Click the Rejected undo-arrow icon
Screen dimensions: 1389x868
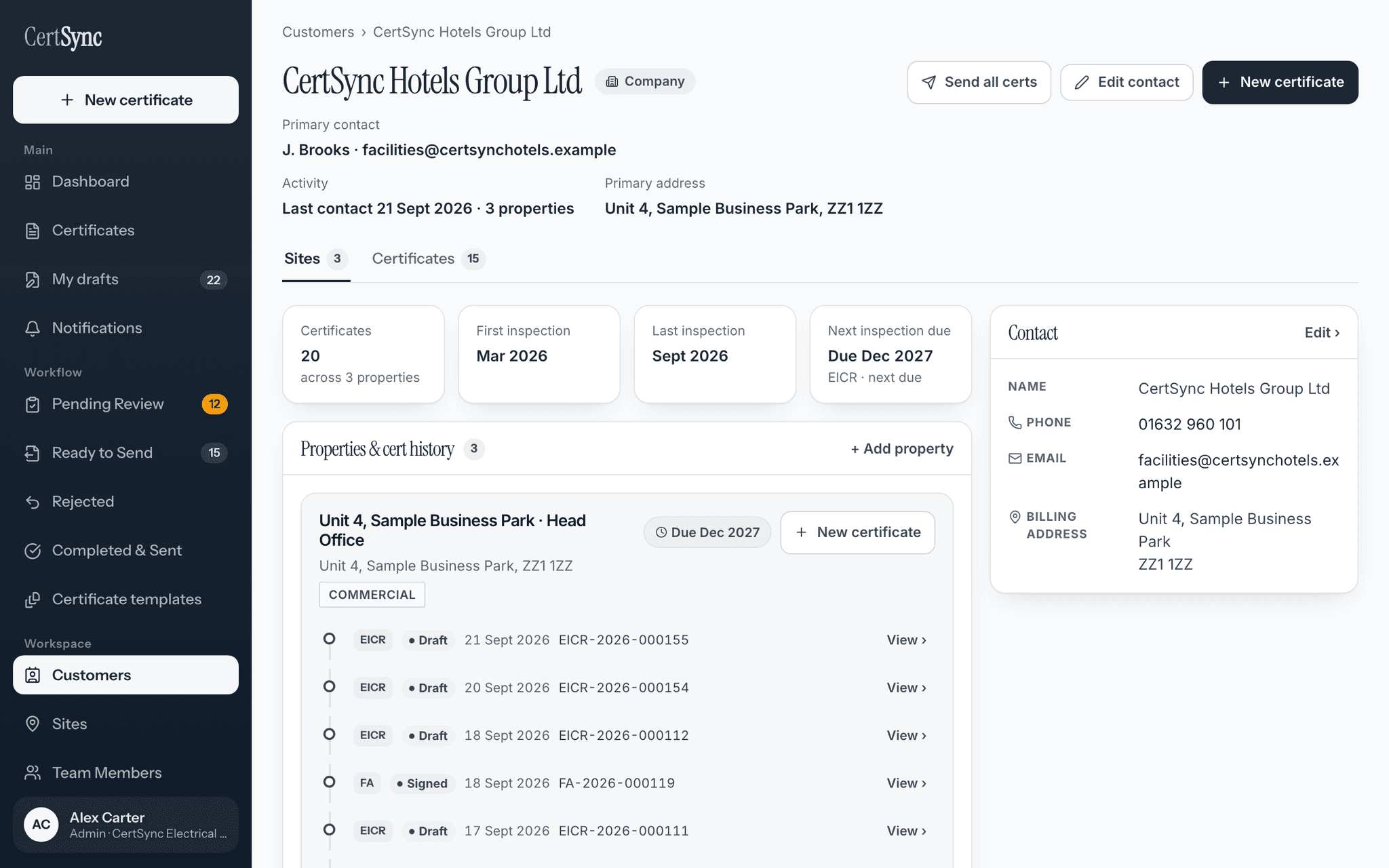pos(33,502)
